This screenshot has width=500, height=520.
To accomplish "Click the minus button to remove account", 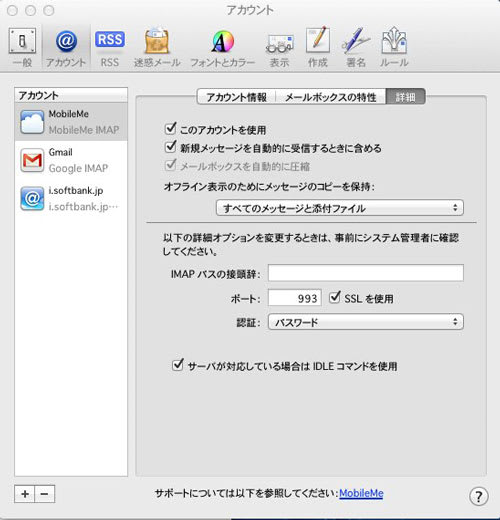I will click(45, 494).
